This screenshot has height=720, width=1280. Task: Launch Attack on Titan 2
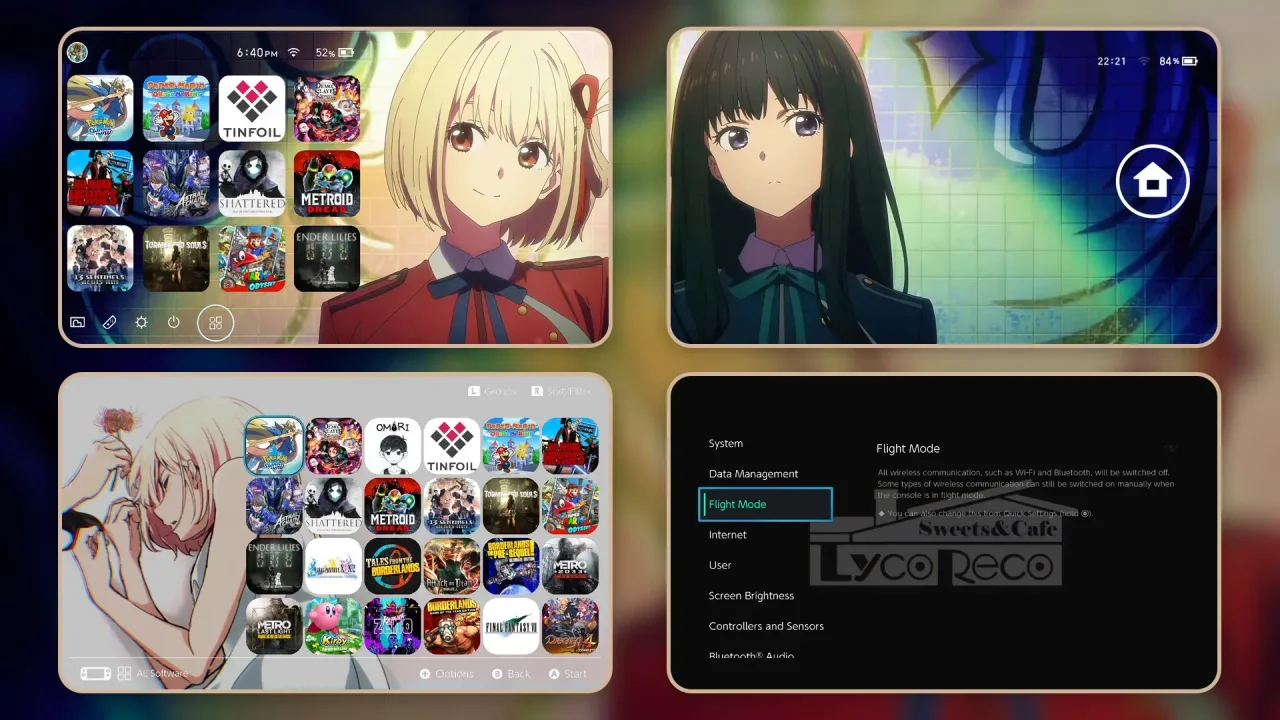(x=452, y=566)
